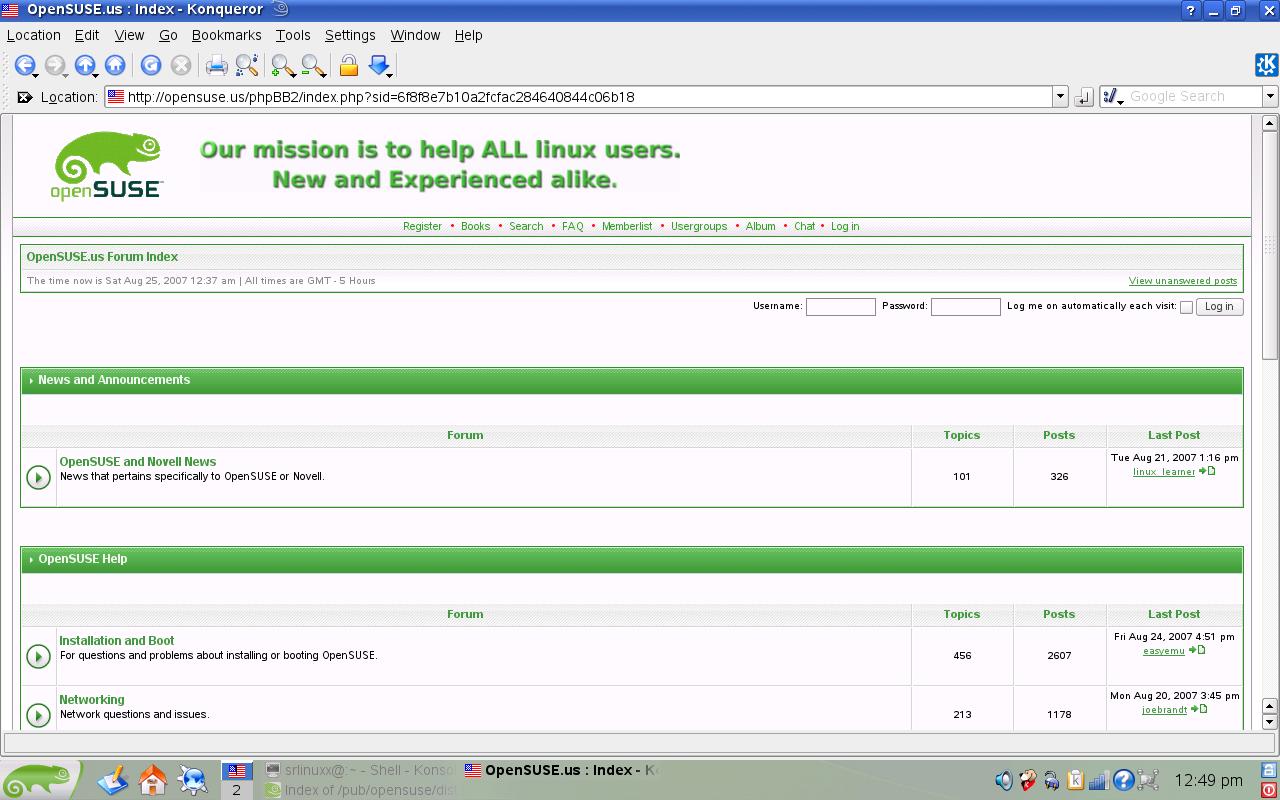Click the blue download arrow toolbar icon
The width and height of the screenshot is (1280, 800).
pos(378,65)
